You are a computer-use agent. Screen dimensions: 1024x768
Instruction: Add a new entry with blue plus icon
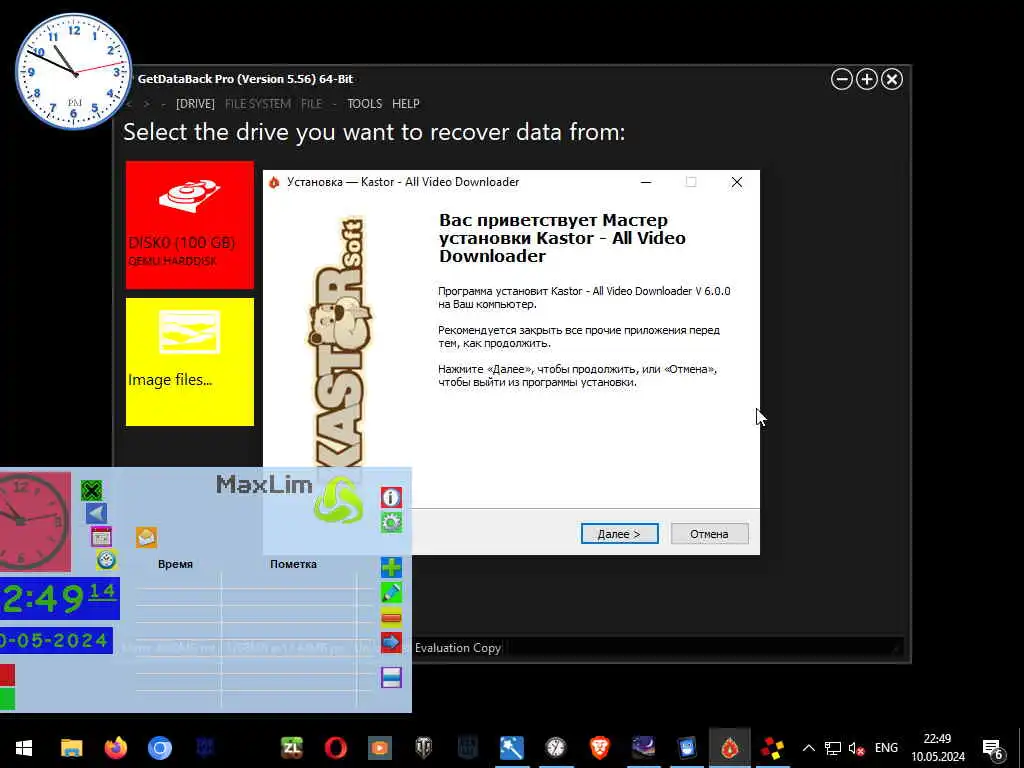coord(391,567)
